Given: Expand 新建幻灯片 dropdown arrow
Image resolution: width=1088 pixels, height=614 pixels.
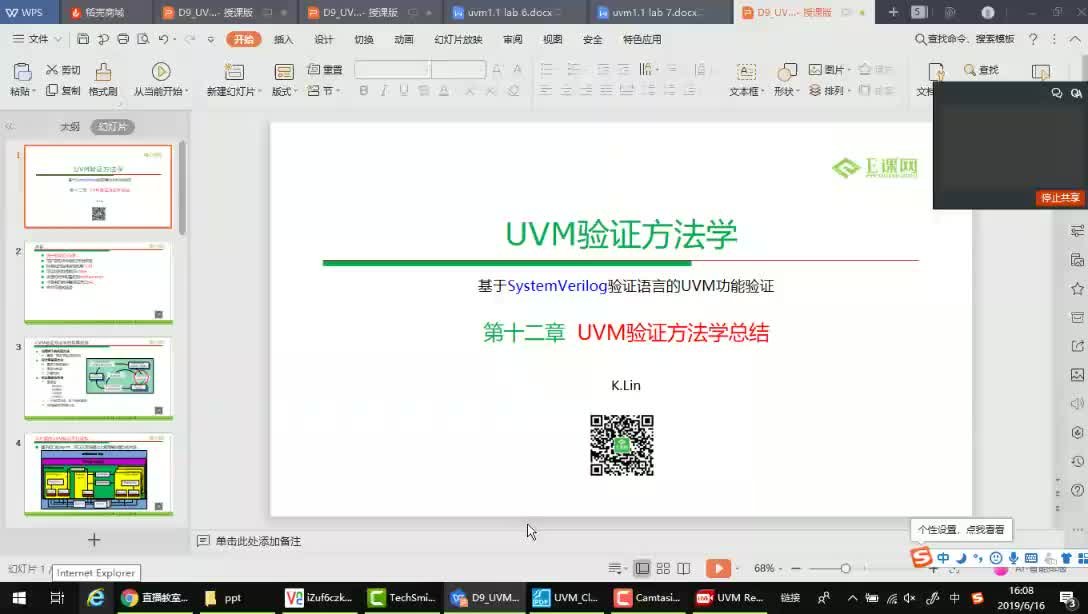Looking at the screenshot, I should pos(260,92).
